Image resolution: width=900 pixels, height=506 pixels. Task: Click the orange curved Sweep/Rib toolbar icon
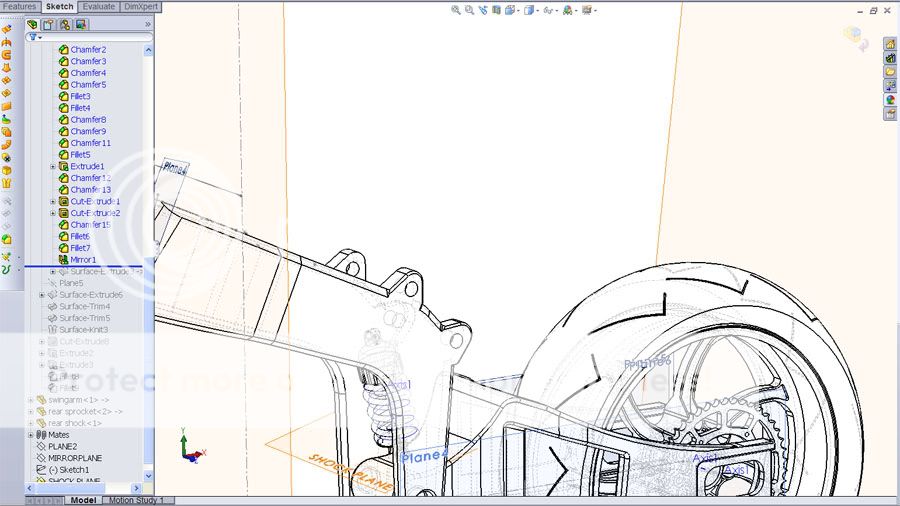[x=6, y=145]
